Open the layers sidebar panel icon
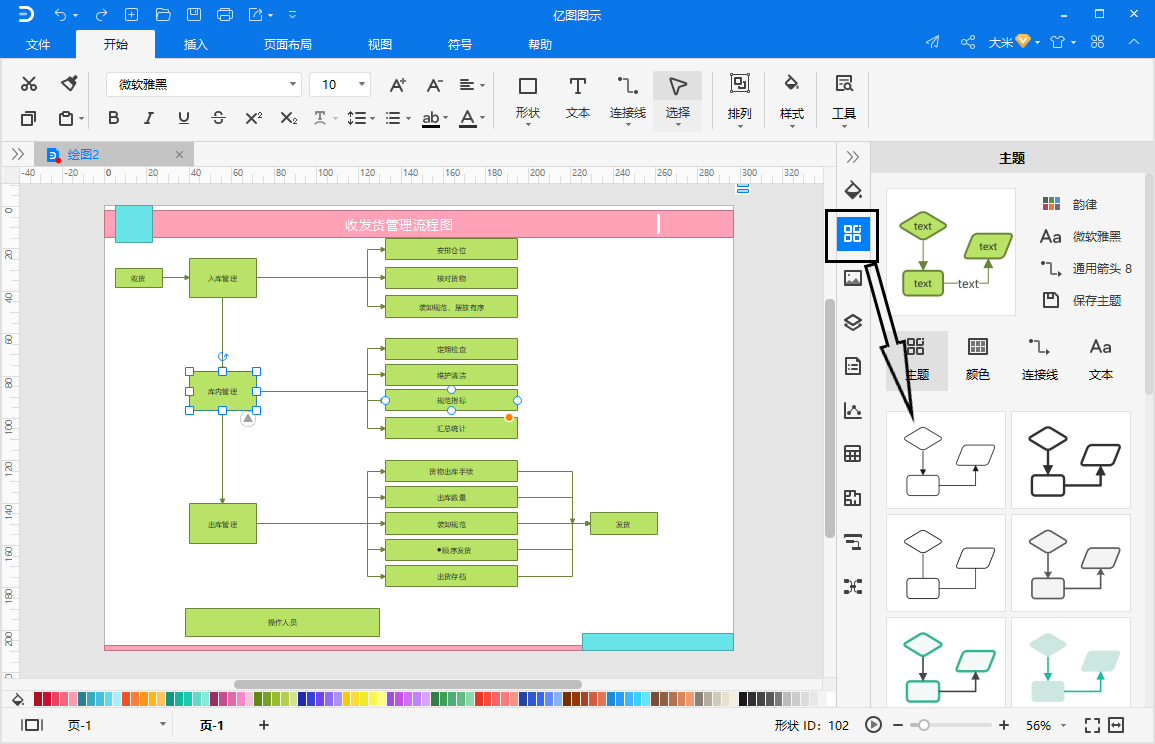Image resolution: width=1155 pixels, height=744 pixels. tap(852, 322)
